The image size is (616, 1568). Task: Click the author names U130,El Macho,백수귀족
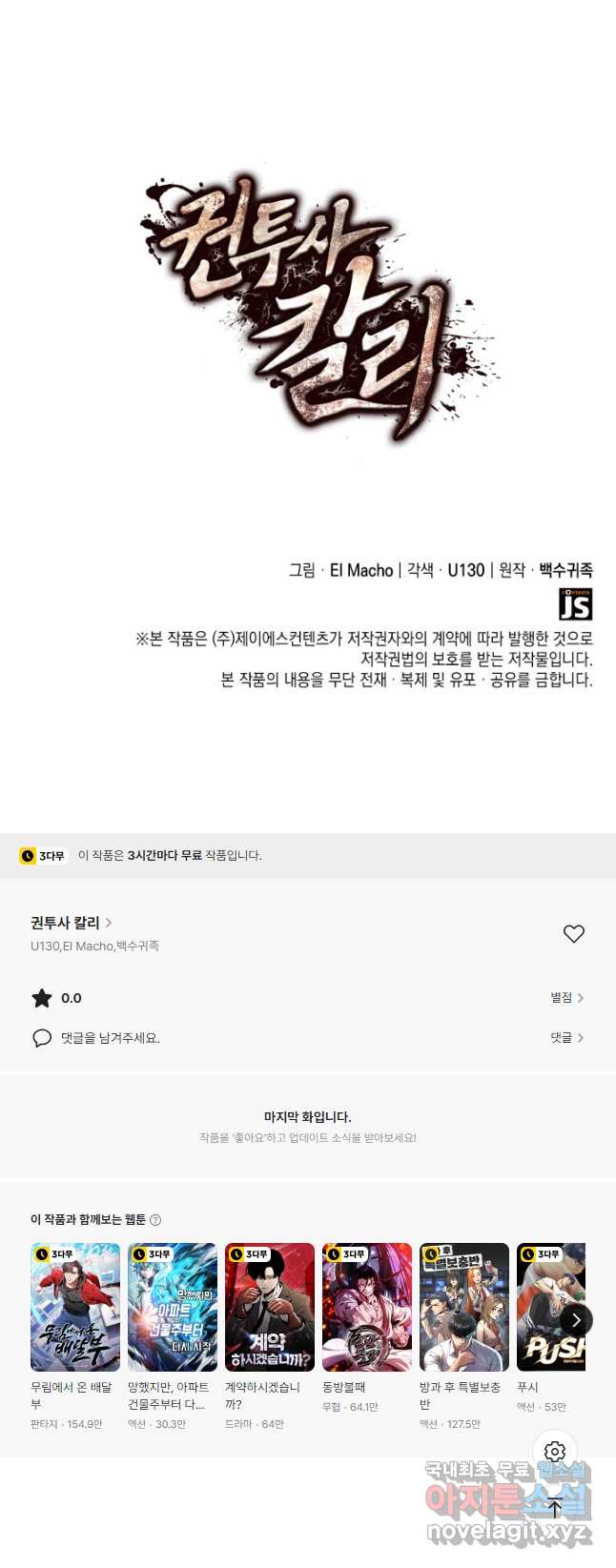point(94,947)
